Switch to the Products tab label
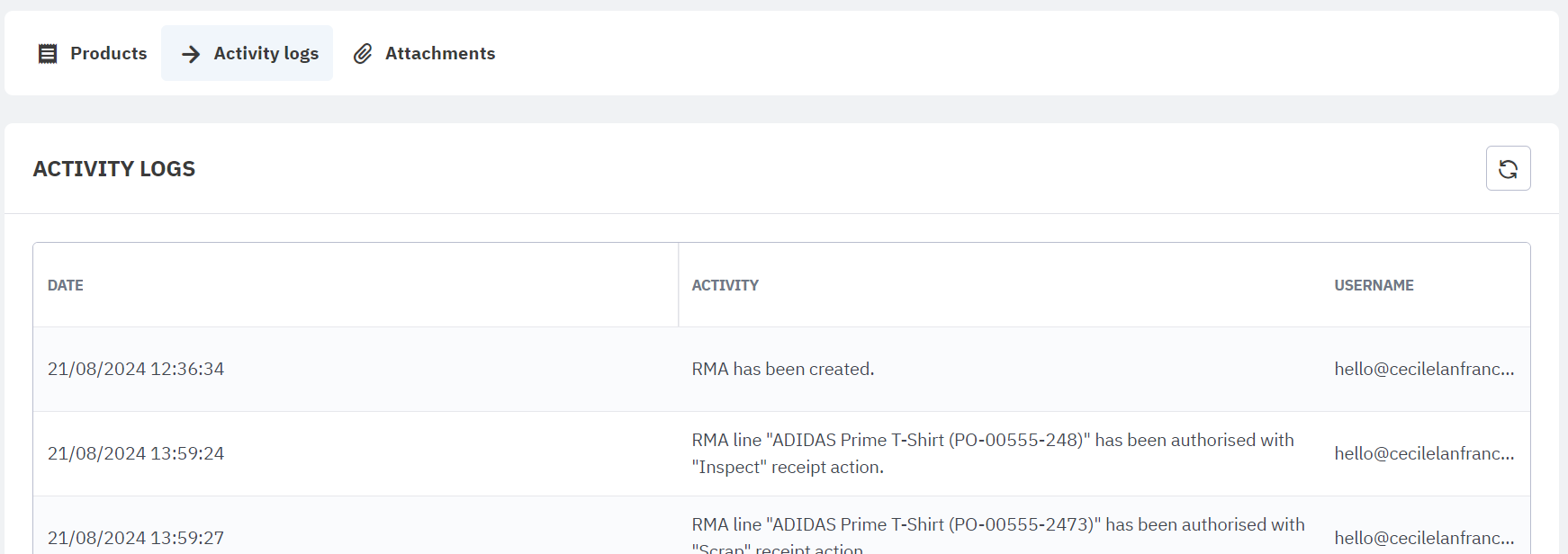Image resolution: width=1568 pixels, height=554 pixels. point(108,54)
